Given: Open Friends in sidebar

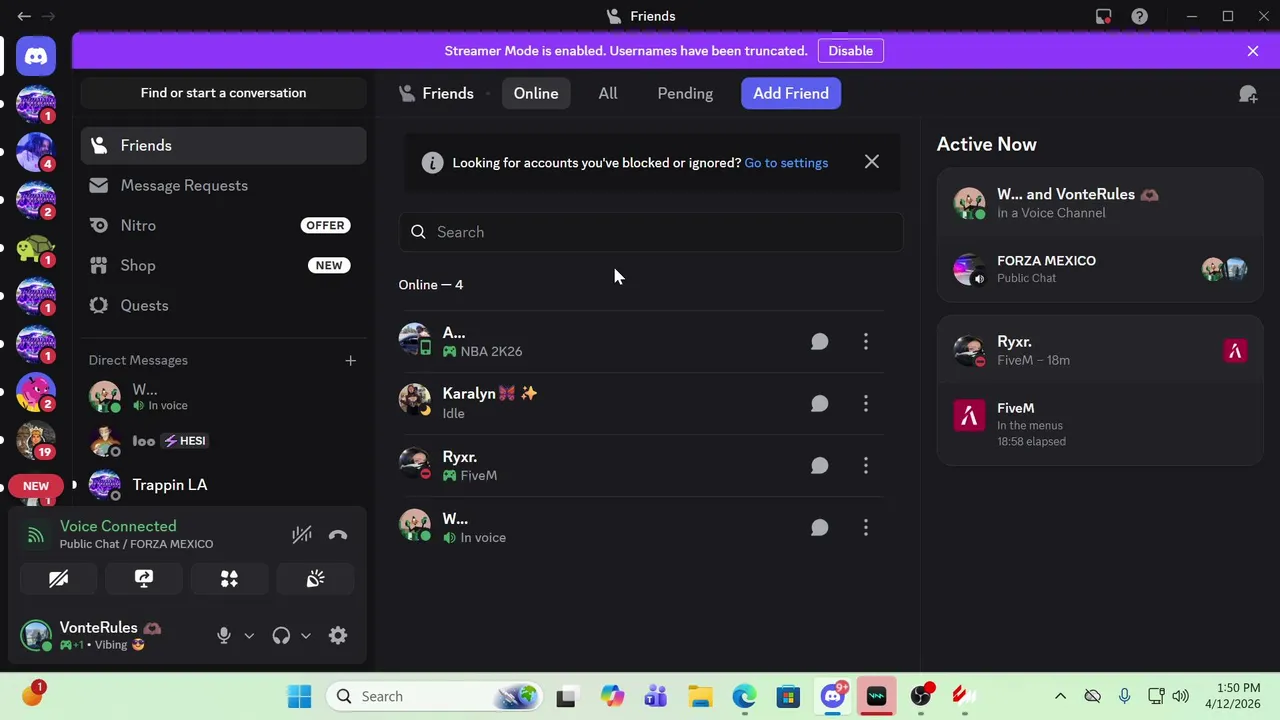Looking at the screenshot, I should click(224, 146).
